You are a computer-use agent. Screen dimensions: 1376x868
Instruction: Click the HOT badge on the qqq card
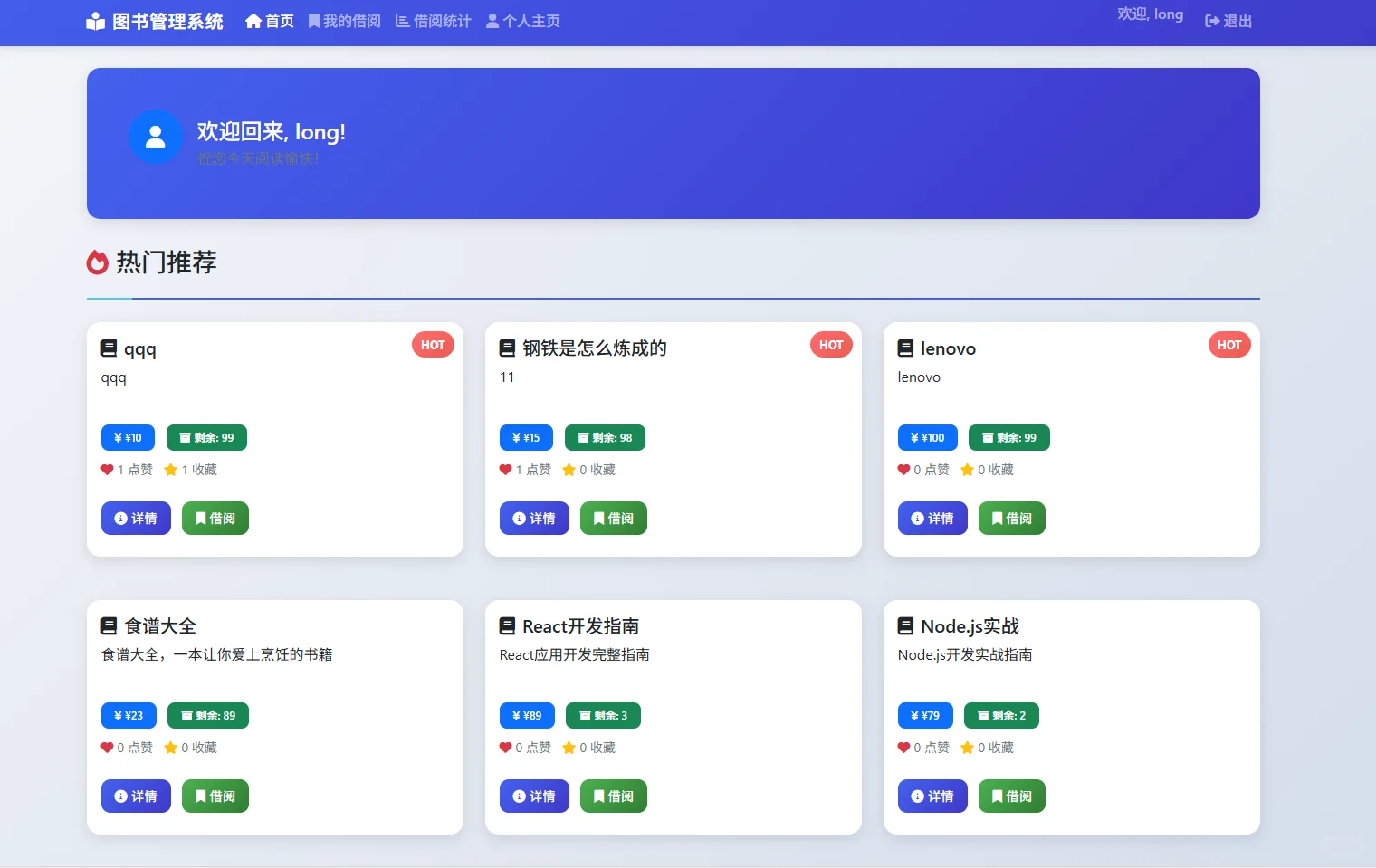click(x=433, y=345)
